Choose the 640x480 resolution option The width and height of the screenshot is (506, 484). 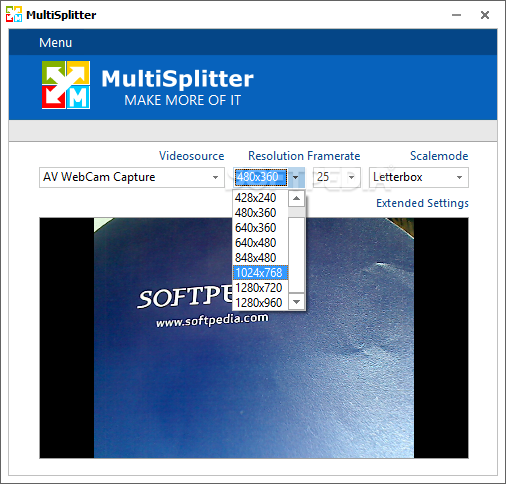(x=260, y=243)
